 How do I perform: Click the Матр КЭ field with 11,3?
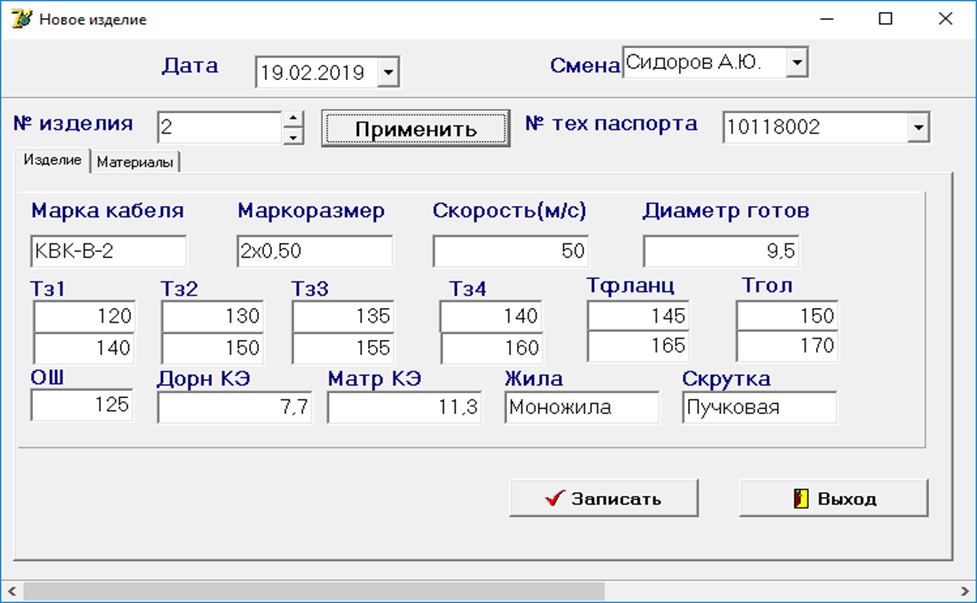click(404, 407)
